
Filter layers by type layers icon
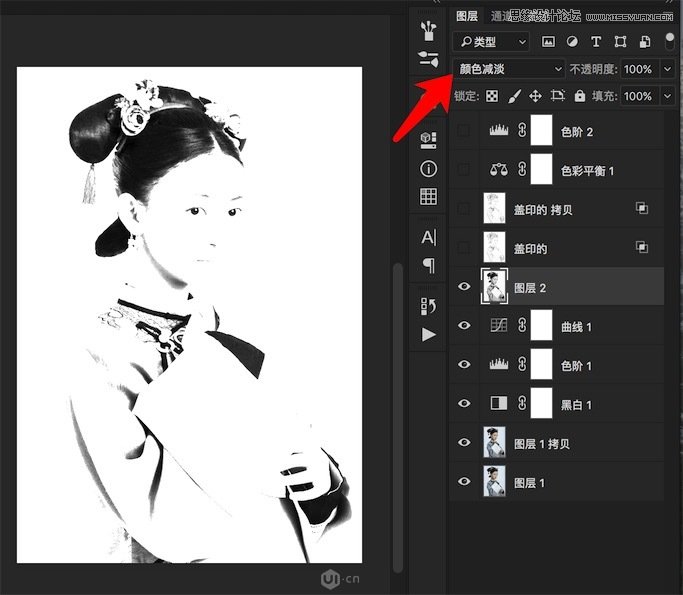(x=596, y=42)
